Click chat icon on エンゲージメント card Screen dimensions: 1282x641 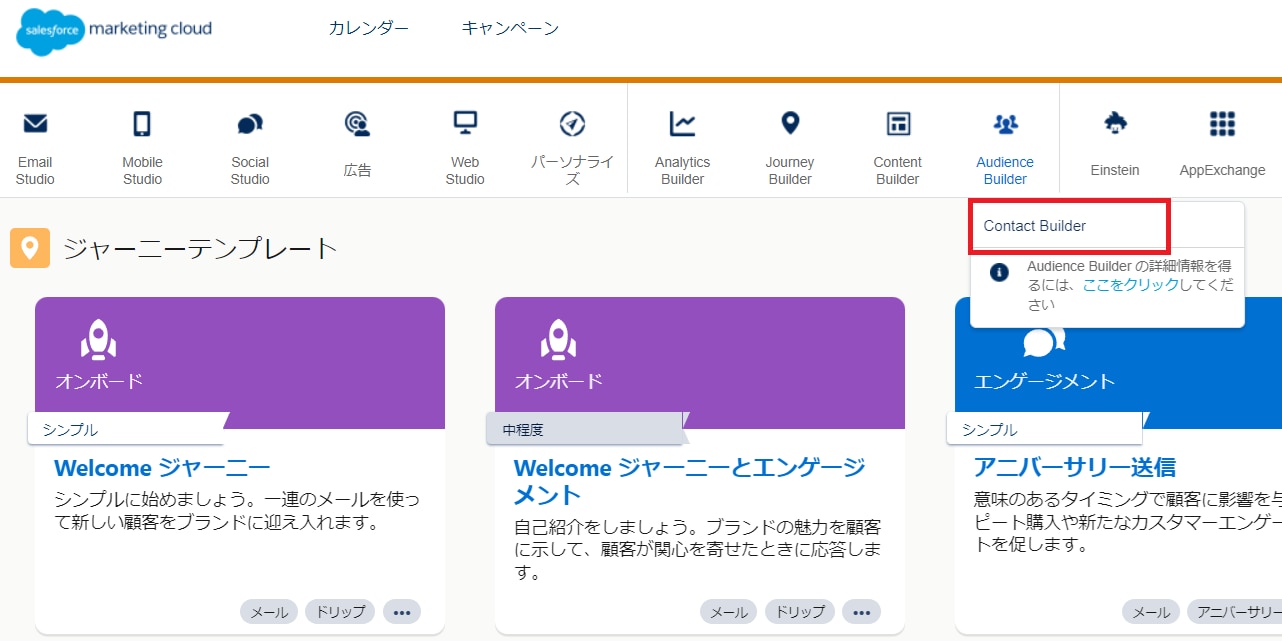coord(1044,341)
